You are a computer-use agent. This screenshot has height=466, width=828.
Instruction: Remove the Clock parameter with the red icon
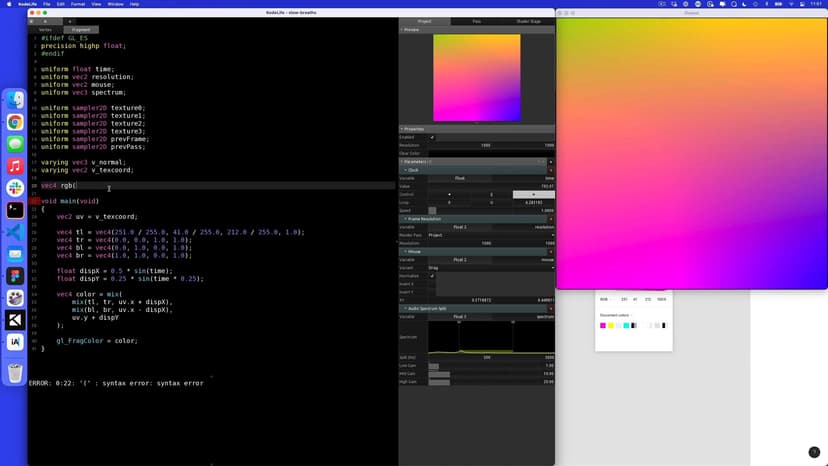[x=550, y=170]
